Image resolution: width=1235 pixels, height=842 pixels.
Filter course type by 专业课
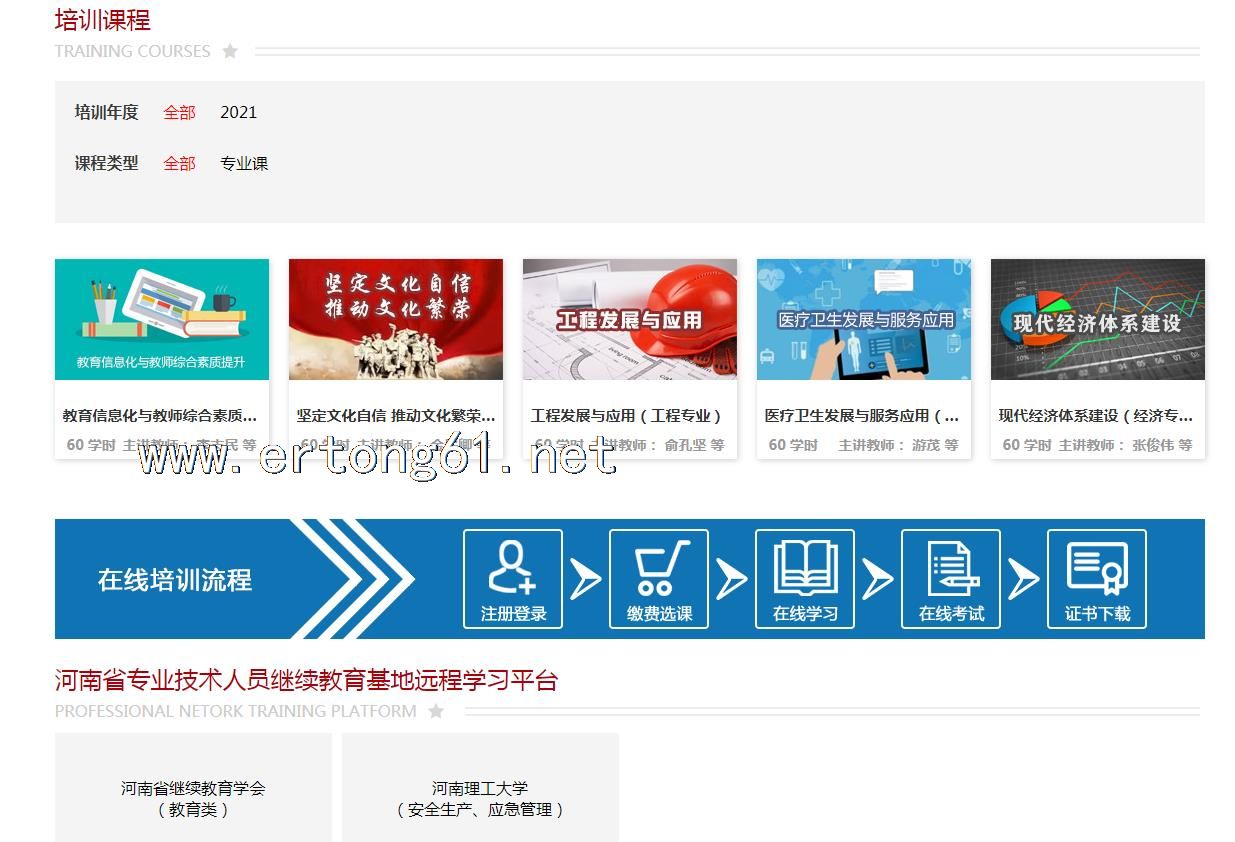point(244,164)
